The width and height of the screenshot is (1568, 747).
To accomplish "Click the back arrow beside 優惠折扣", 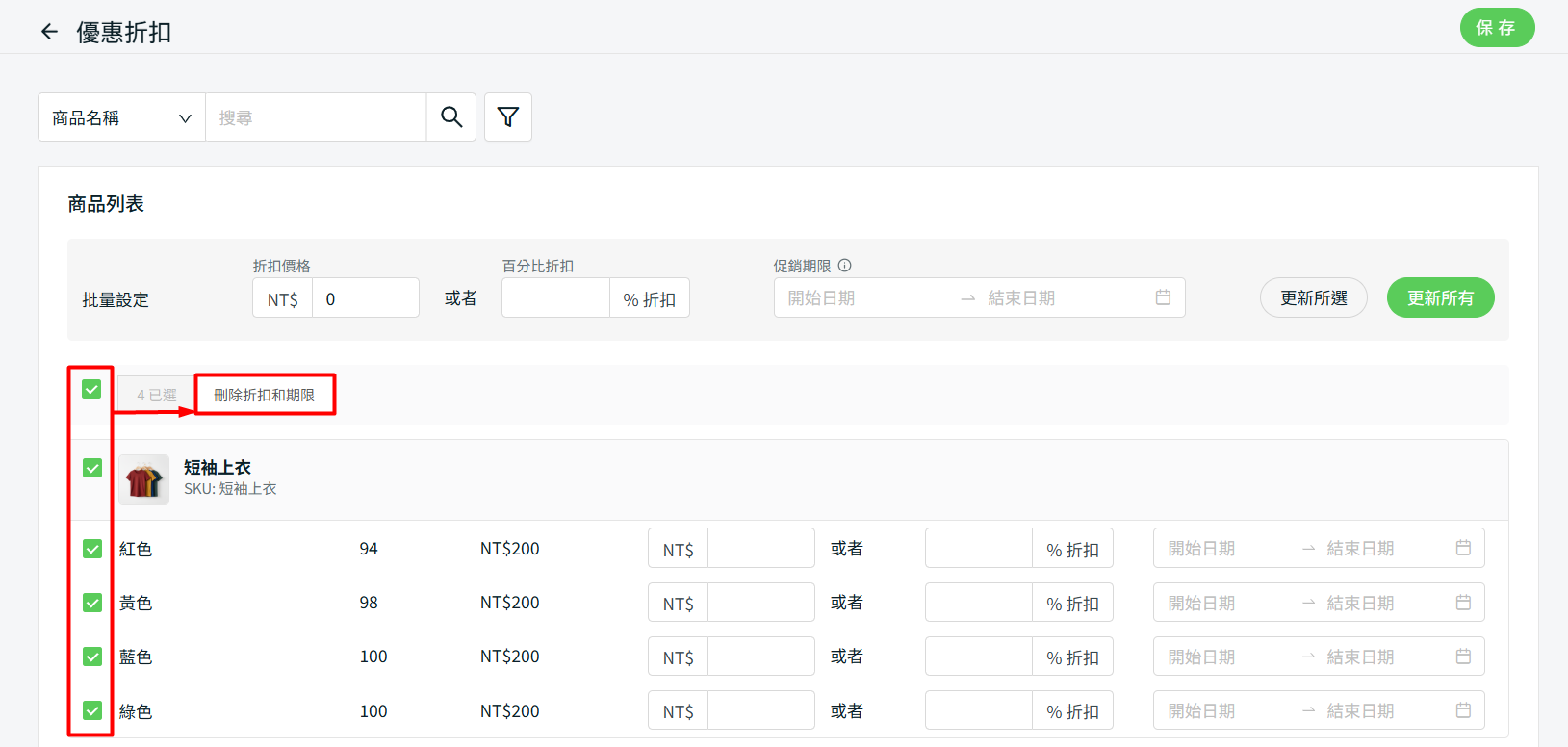I will pos(49,32).
